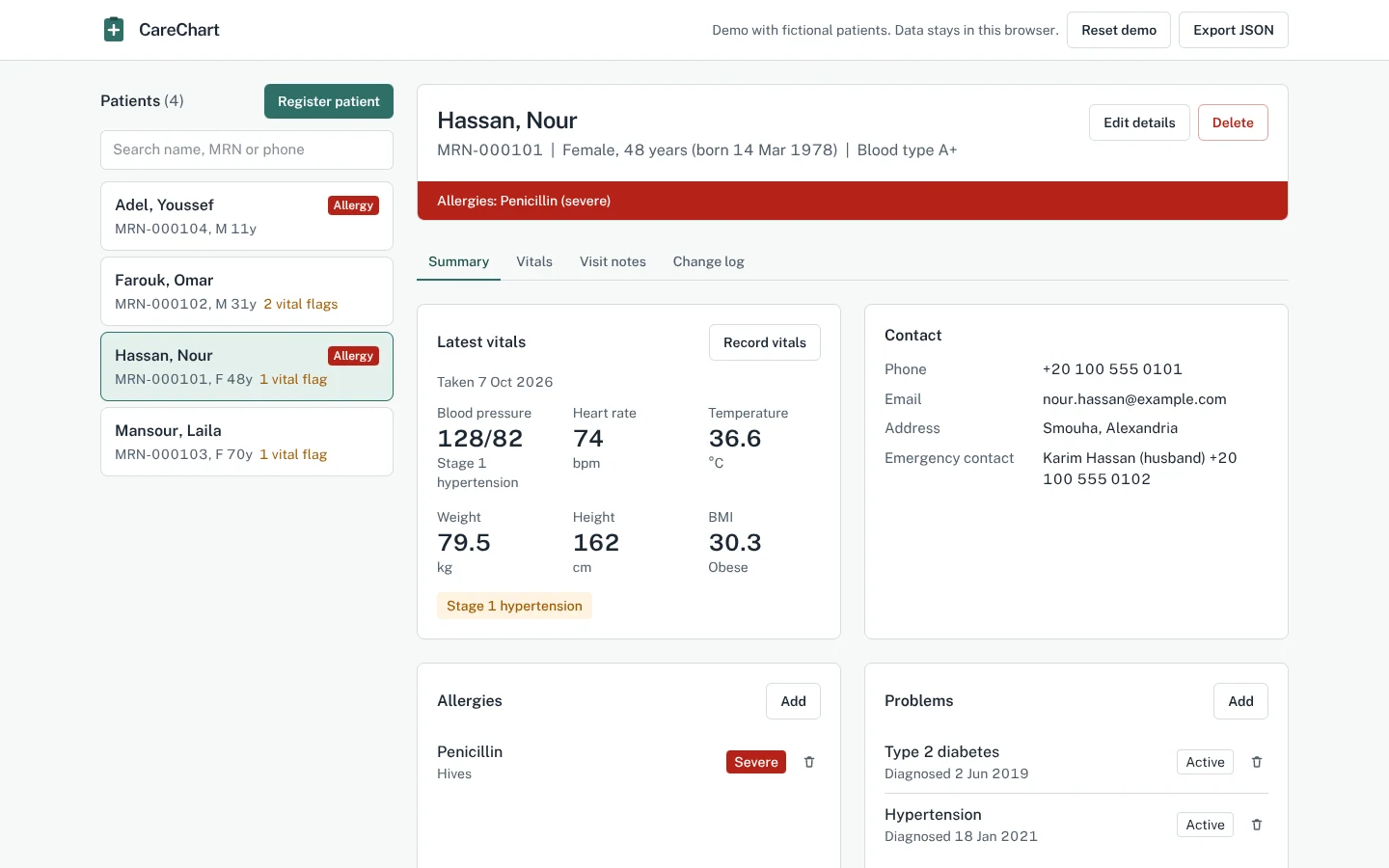This screenshot has height=868, width=1389.
Task: Click the Allergy badge on Adel, Youssef
Action: point(353,205)
